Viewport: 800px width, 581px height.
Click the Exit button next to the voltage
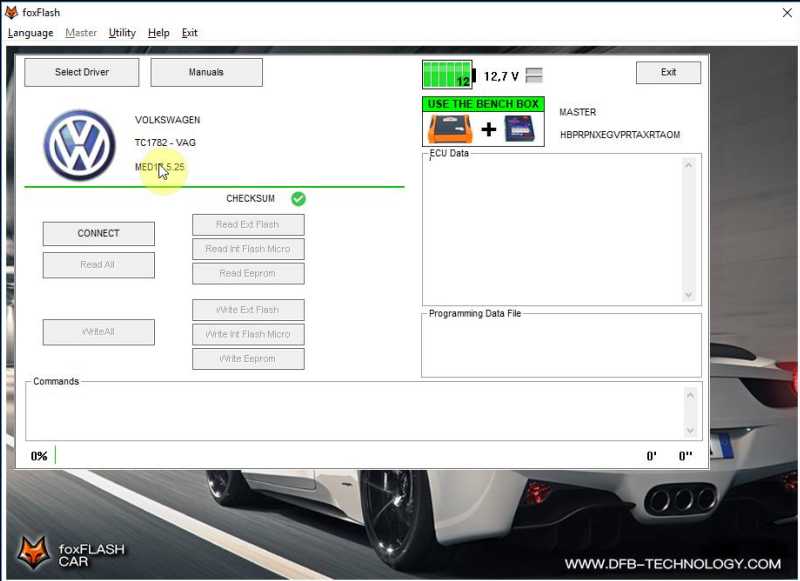pyautogui.click(x=668, y=72)
